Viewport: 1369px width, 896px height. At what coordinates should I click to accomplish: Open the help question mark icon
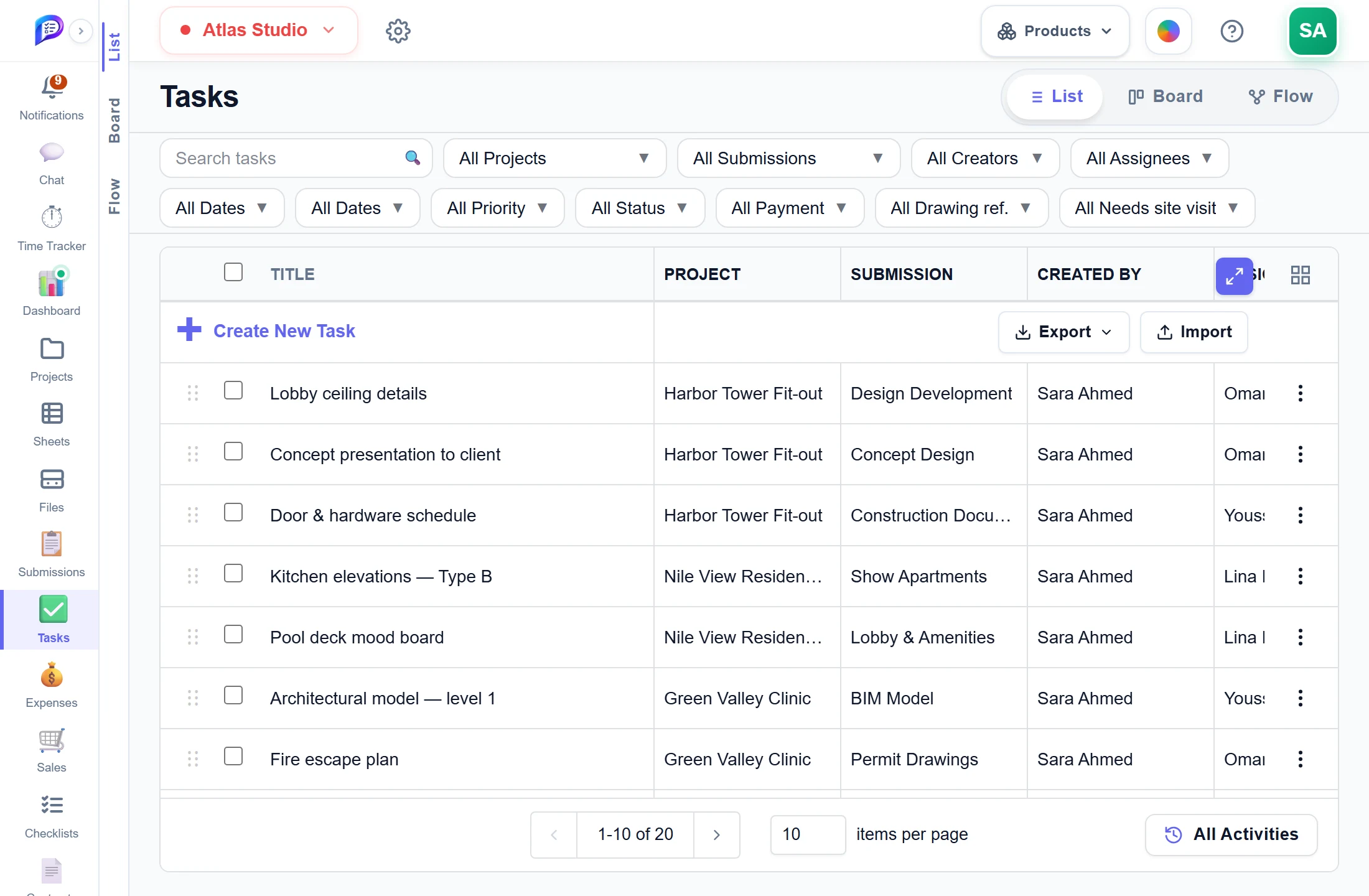1231,31
